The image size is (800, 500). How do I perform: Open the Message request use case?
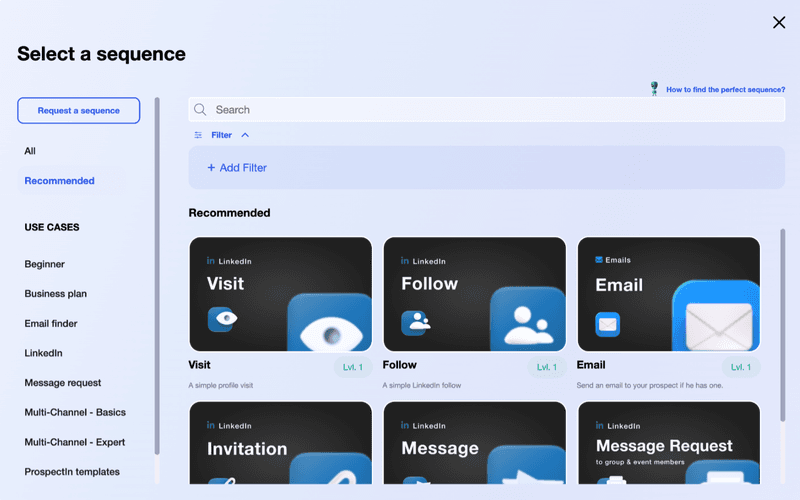click(x=63, y=382)
